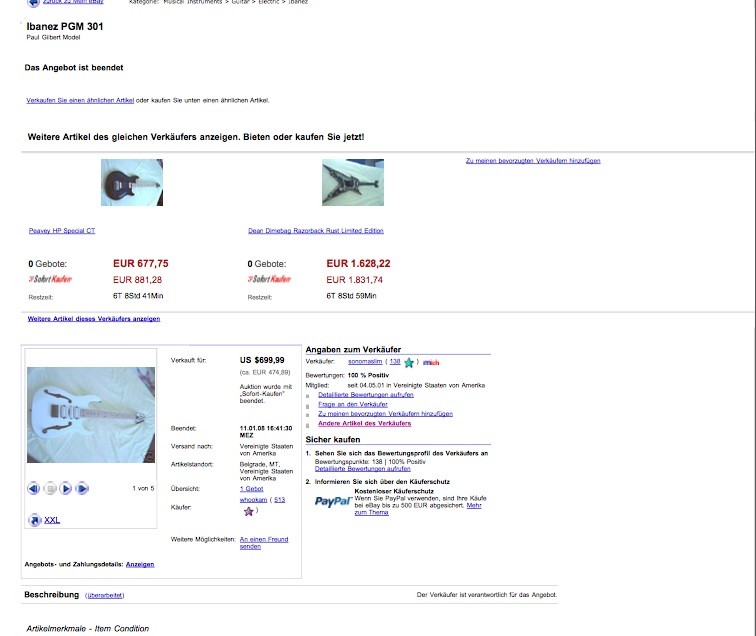Play the photo slideshow
756x636 pixels.
66,488
